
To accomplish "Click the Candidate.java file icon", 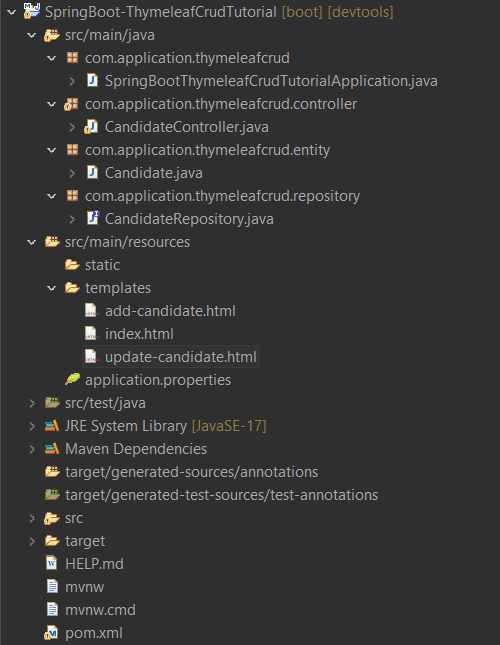I will (x=93, y=172).
